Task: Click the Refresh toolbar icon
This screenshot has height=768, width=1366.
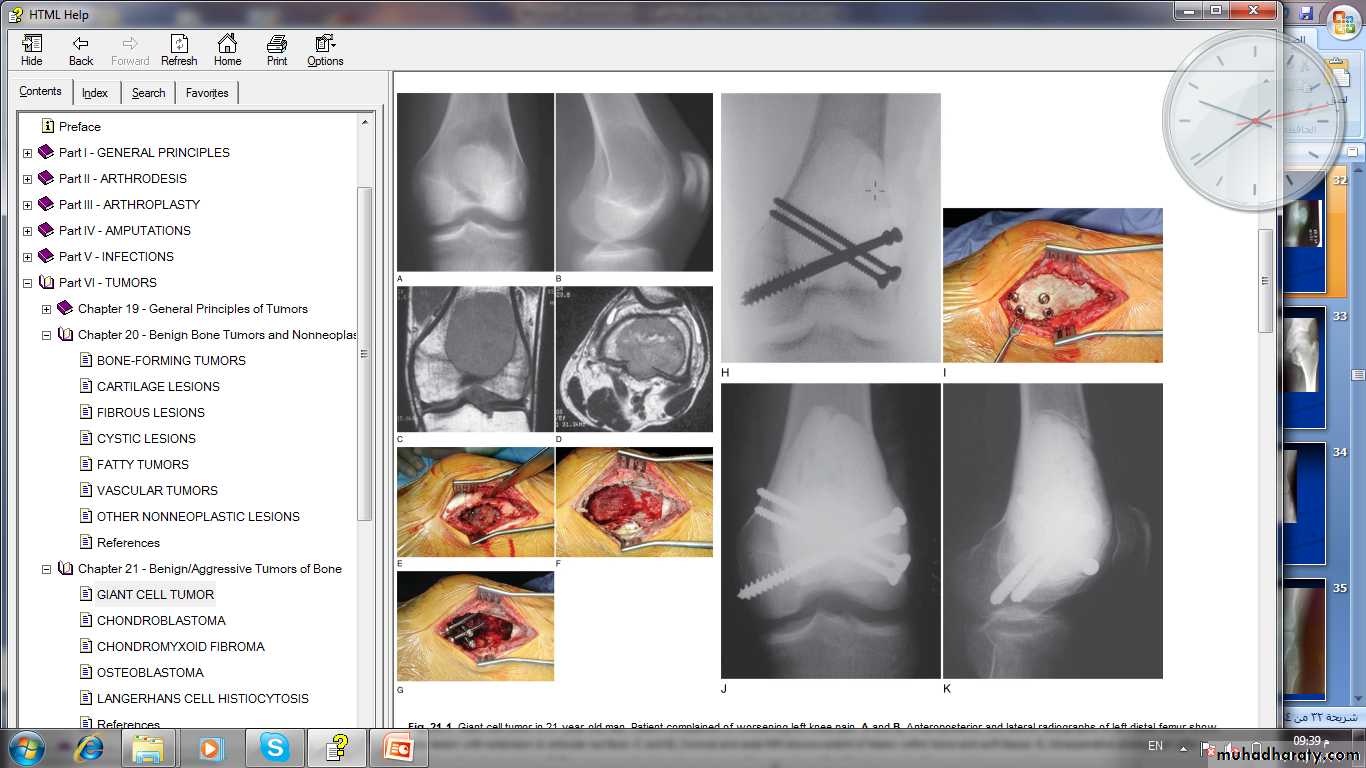Action: (179, 50)
